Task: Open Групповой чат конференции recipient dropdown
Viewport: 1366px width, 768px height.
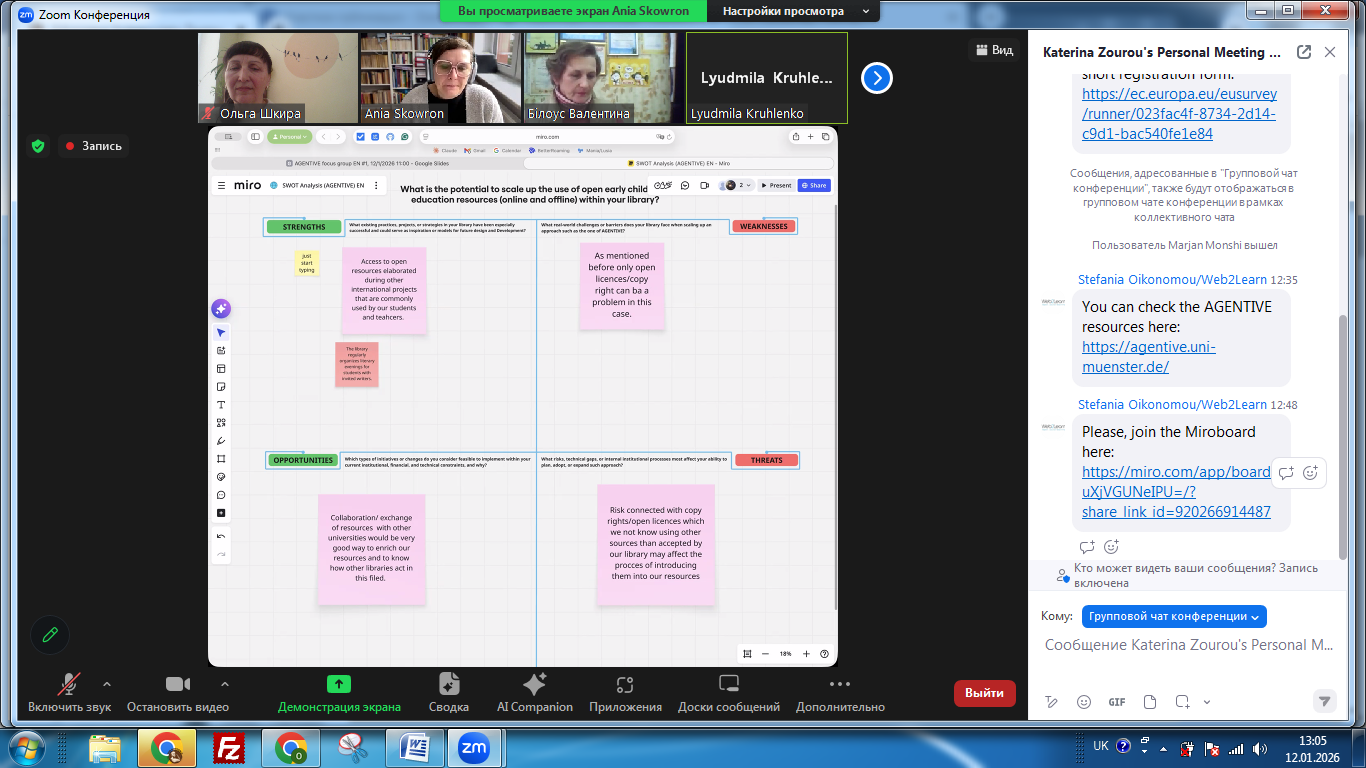Action: (1174, 616)
